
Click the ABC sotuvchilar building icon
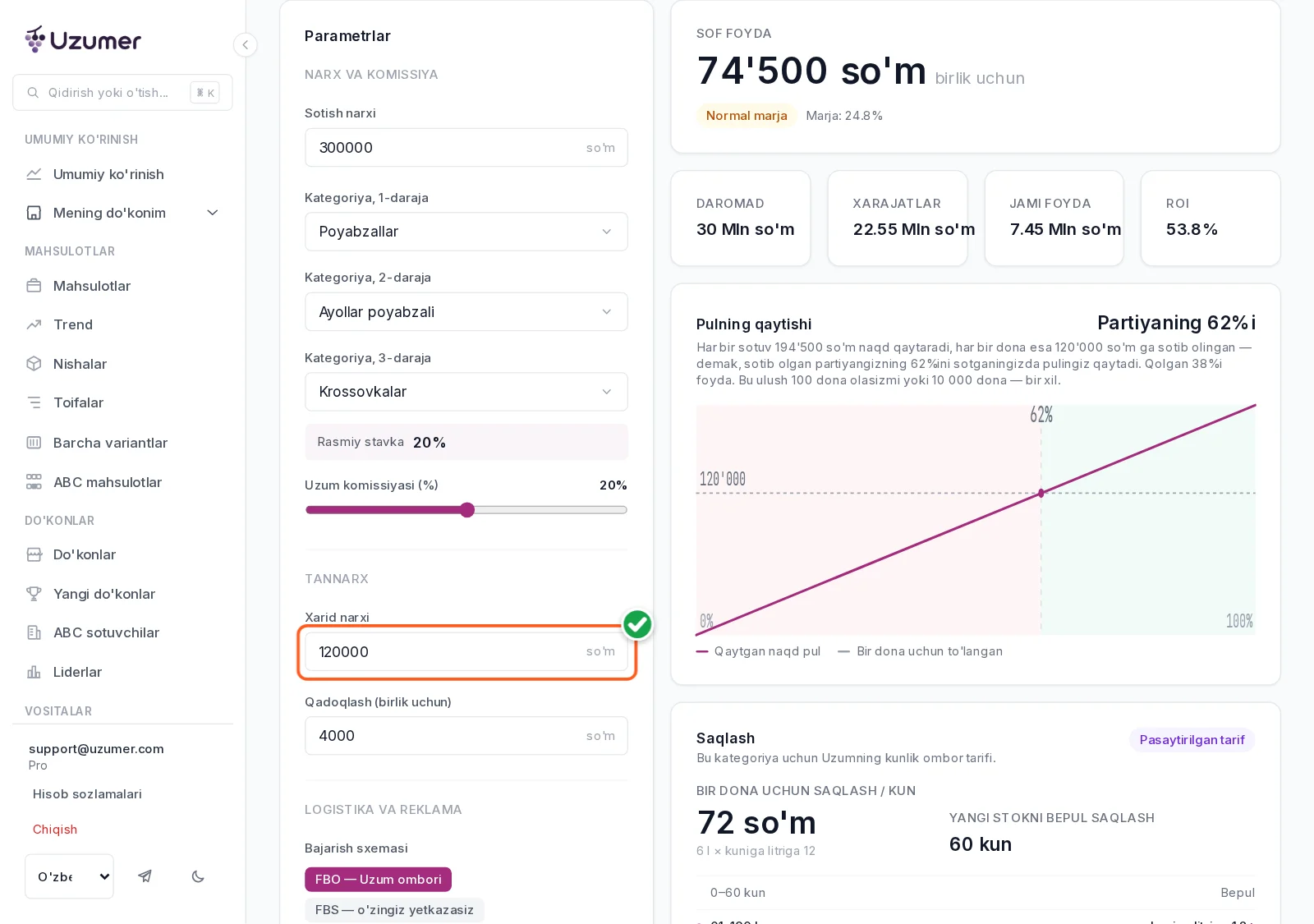point(34,632)
